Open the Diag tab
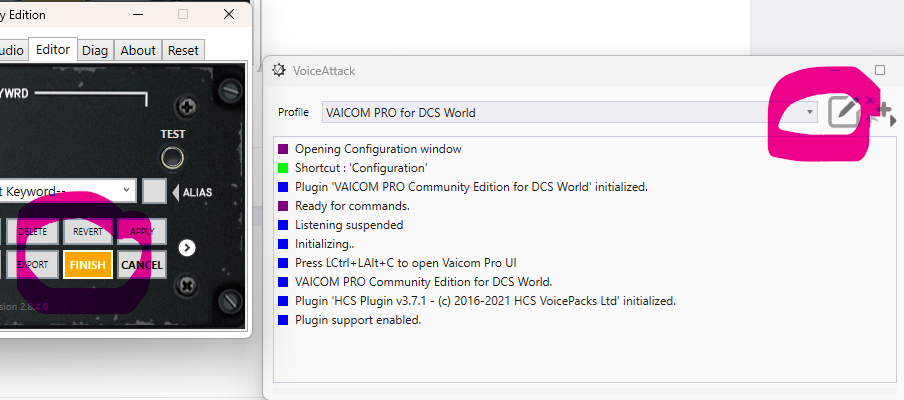904x400 pixels. (95, 50)
